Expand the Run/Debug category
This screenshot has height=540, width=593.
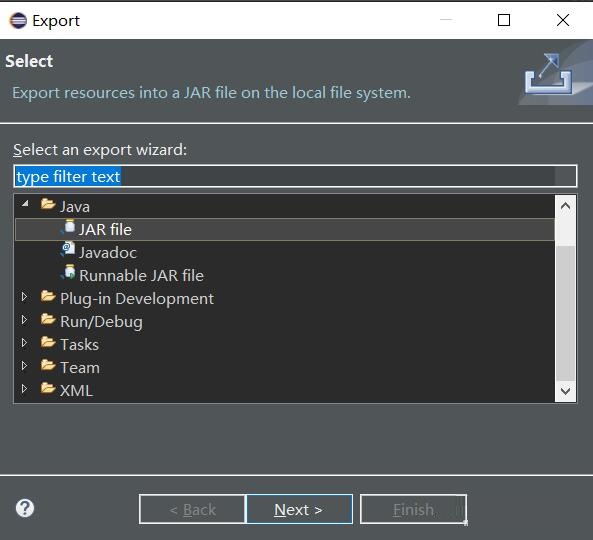(24, 320)
